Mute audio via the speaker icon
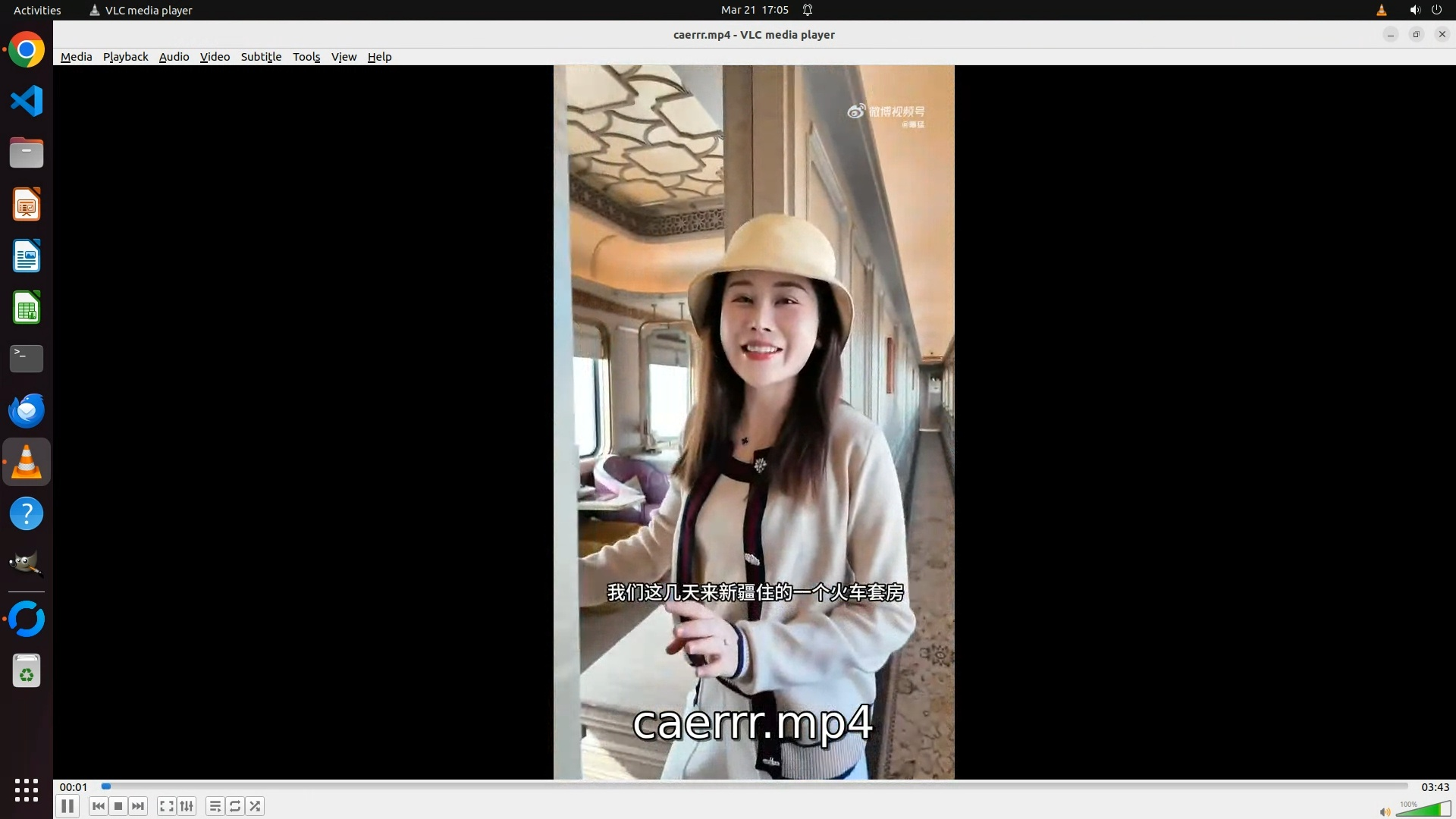The height and width of the screenshot is (819, 1456). pyautogui.click(x=1385, y=812)
